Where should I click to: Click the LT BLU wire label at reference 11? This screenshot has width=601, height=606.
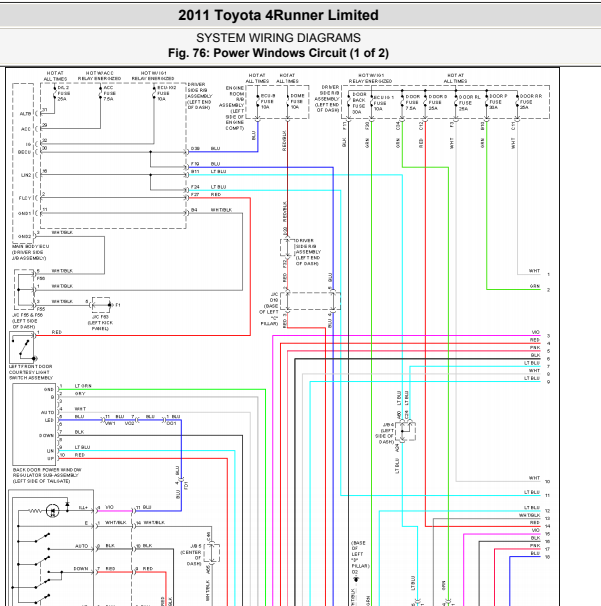point(532,492)
